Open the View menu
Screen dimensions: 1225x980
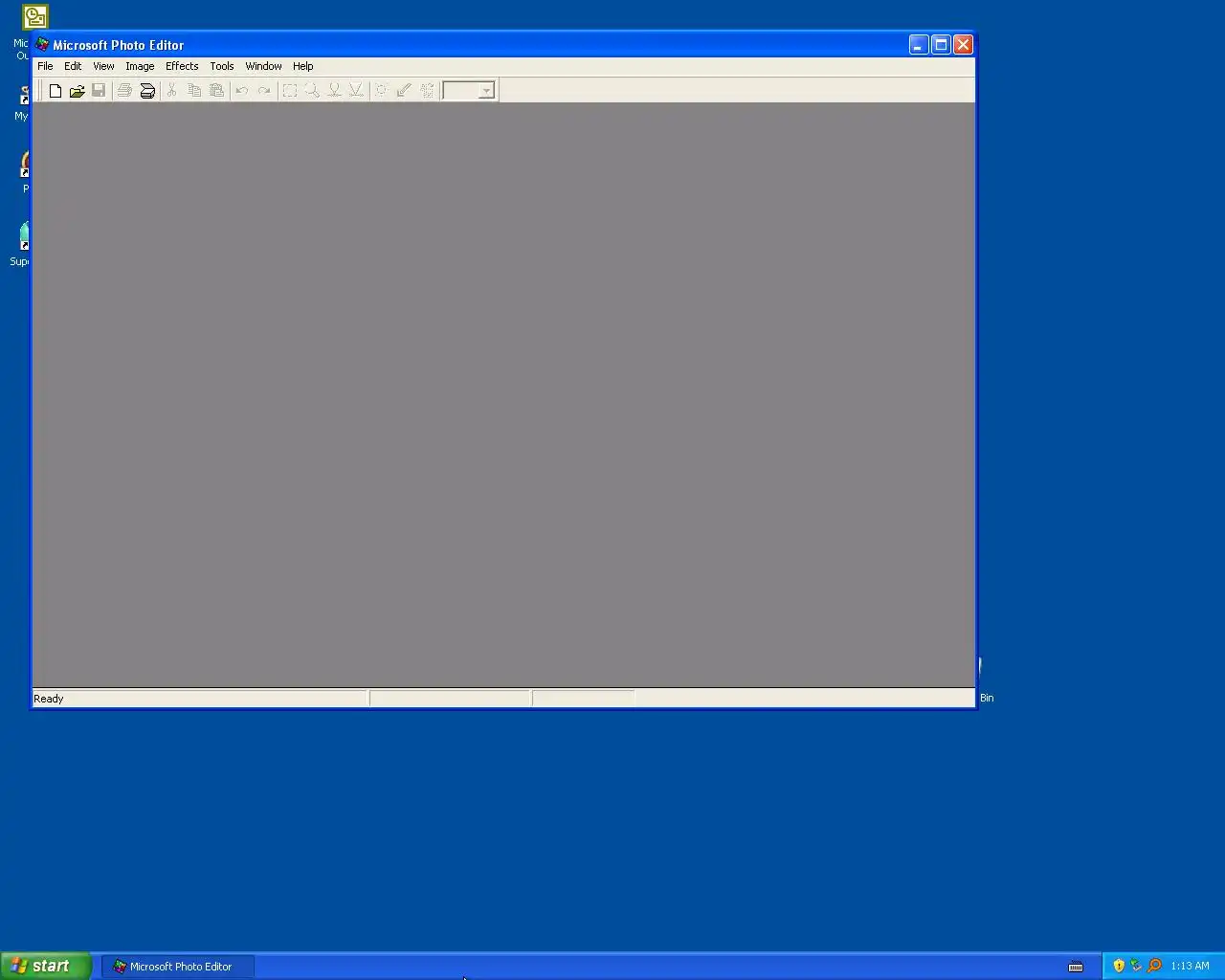(103, 66)
